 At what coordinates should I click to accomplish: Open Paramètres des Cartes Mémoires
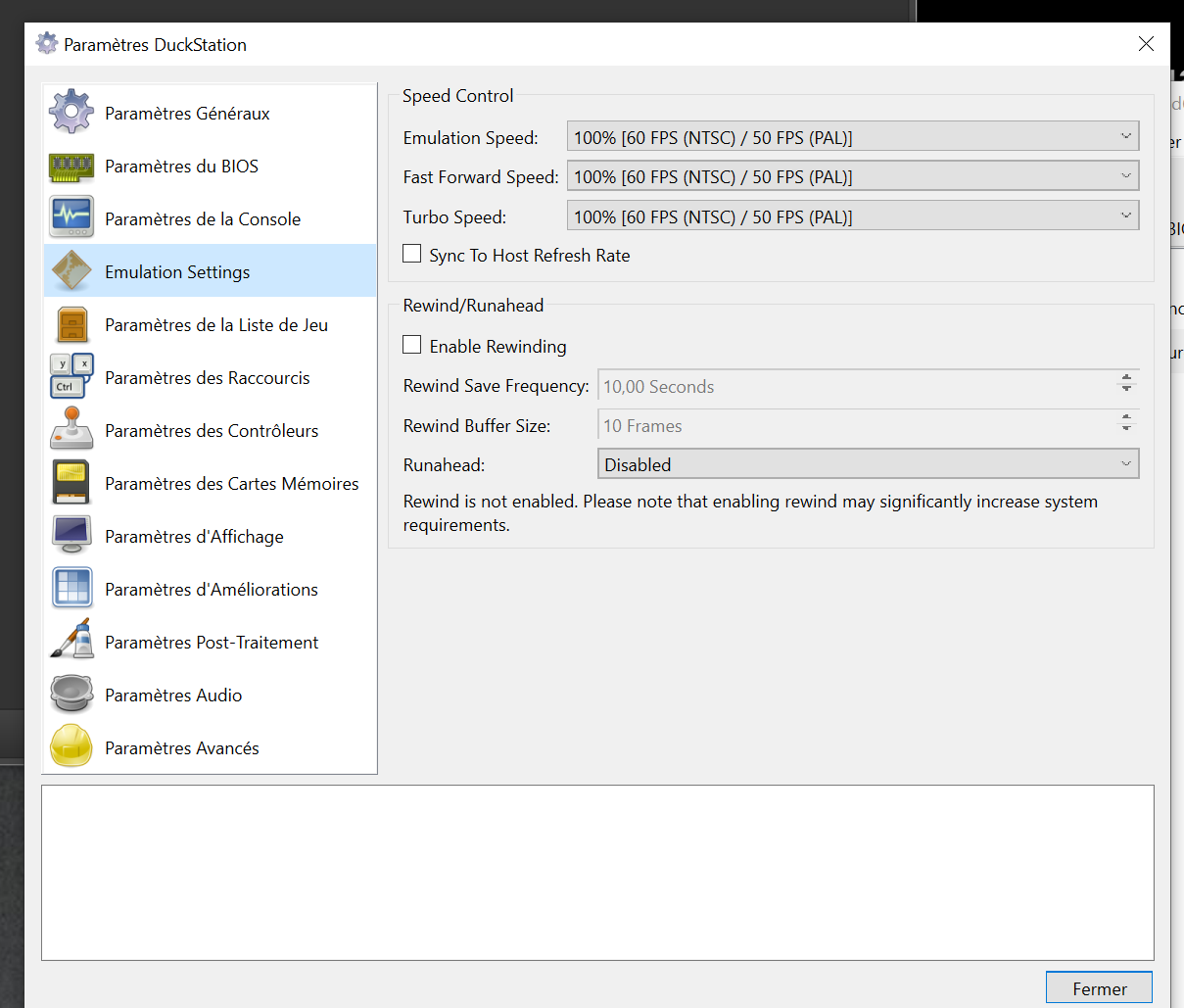point(211,483)
